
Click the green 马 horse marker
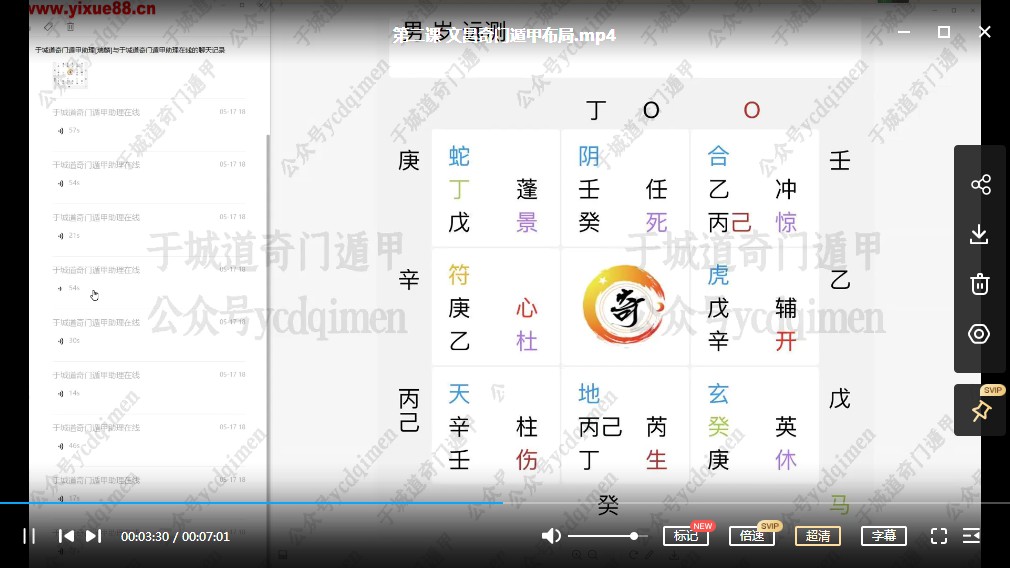click(839, 505)
